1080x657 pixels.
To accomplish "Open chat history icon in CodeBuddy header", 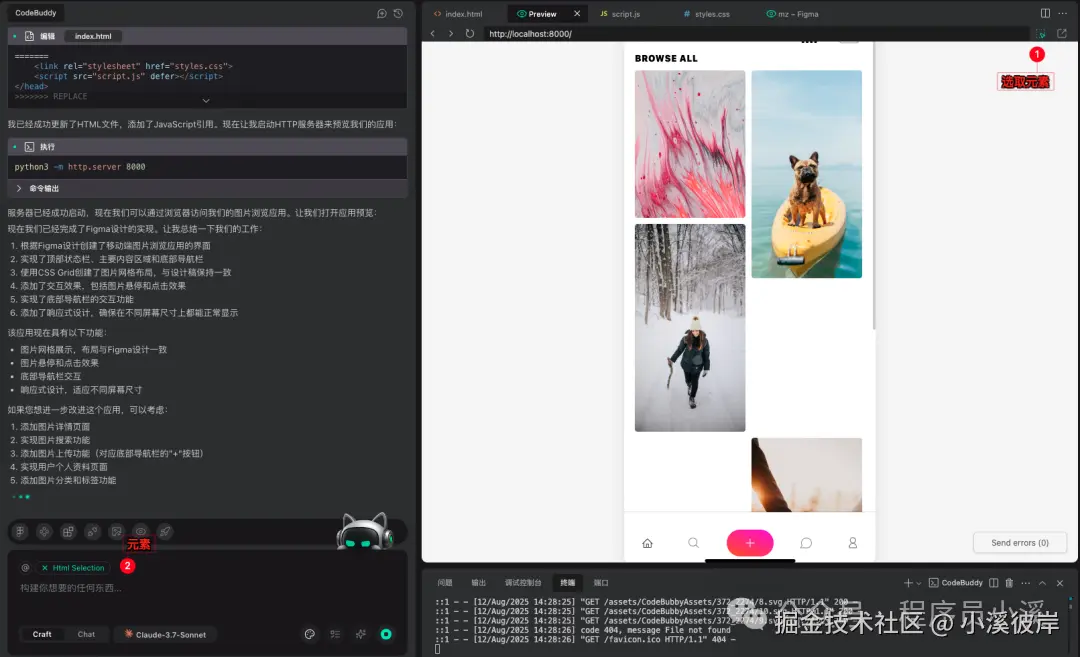I will pyautogui.click(x=398, y=13).
